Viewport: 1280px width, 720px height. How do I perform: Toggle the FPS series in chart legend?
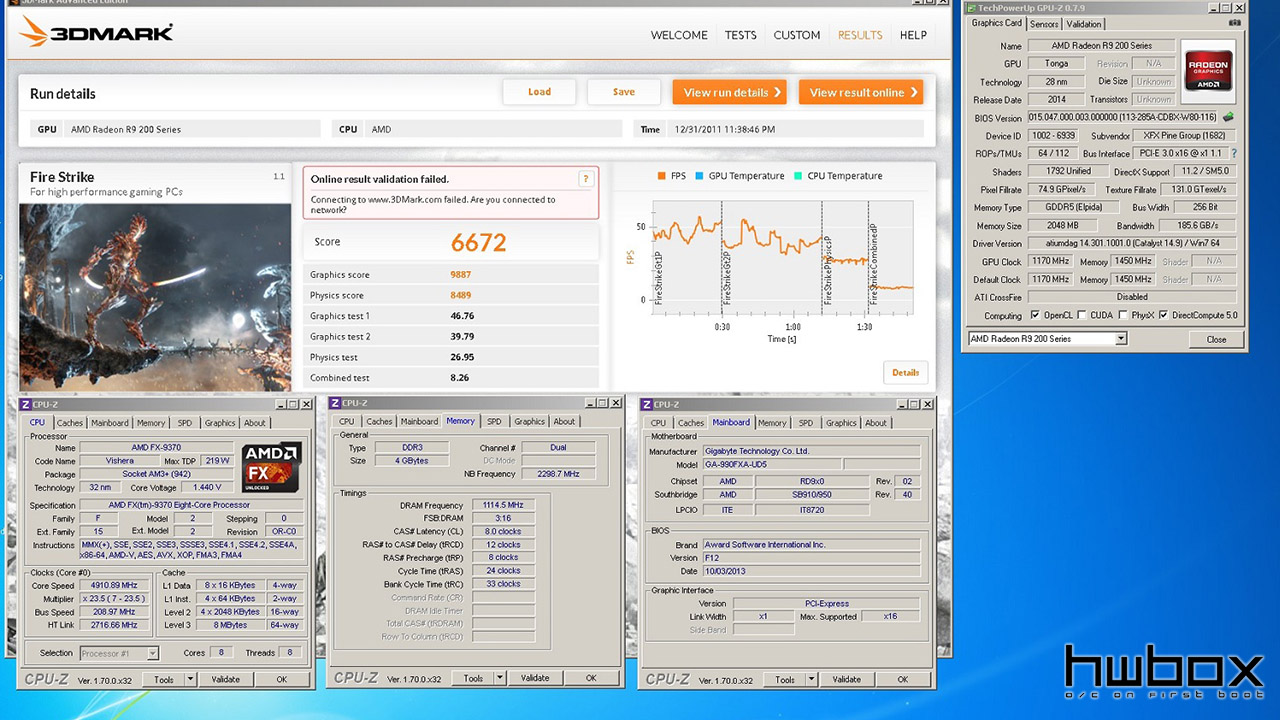tap(672, 176)
